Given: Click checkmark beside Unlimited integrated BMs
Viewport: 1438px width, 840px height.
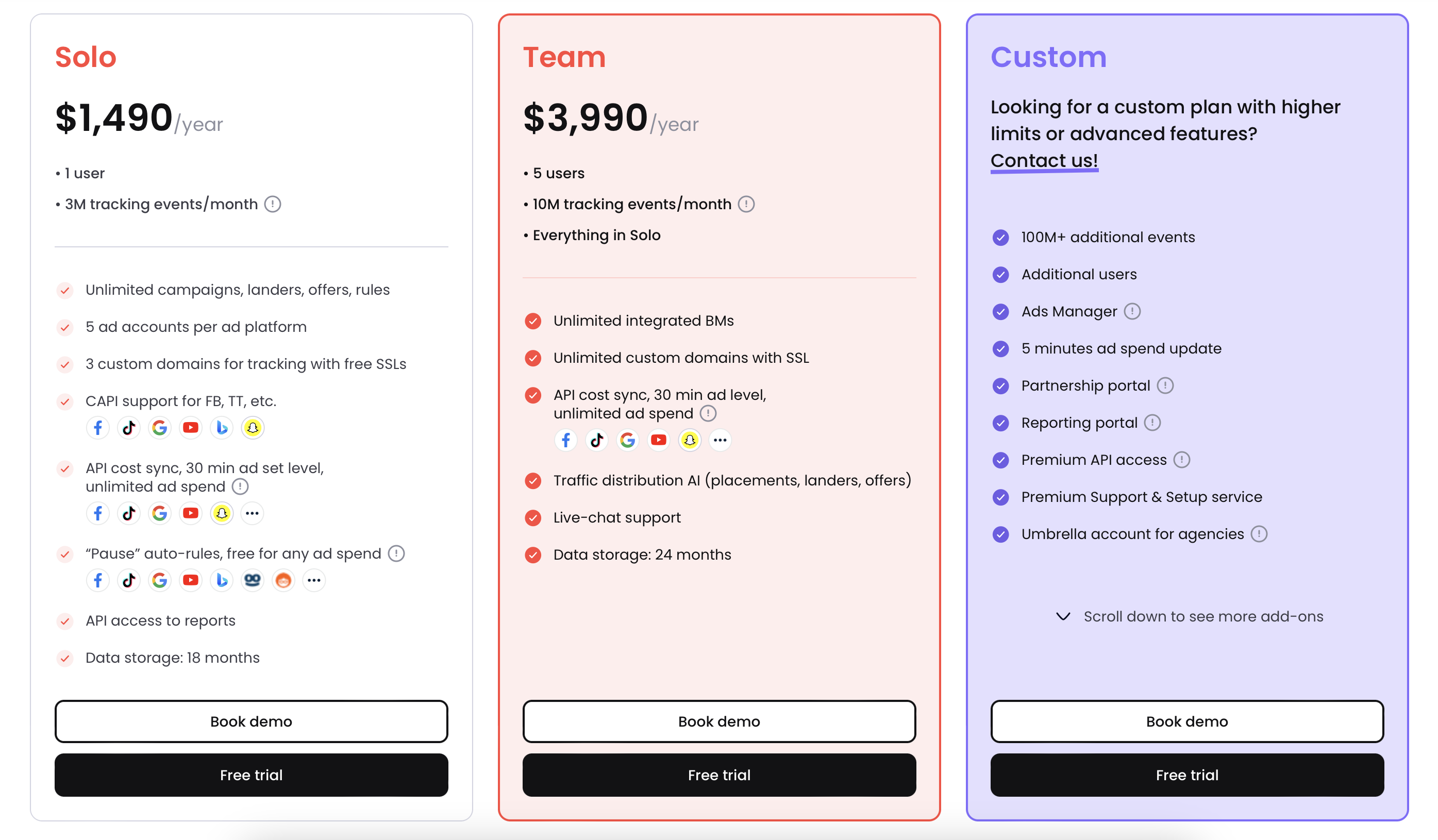Looking at the screenshot, I should [x=533, y=321].
